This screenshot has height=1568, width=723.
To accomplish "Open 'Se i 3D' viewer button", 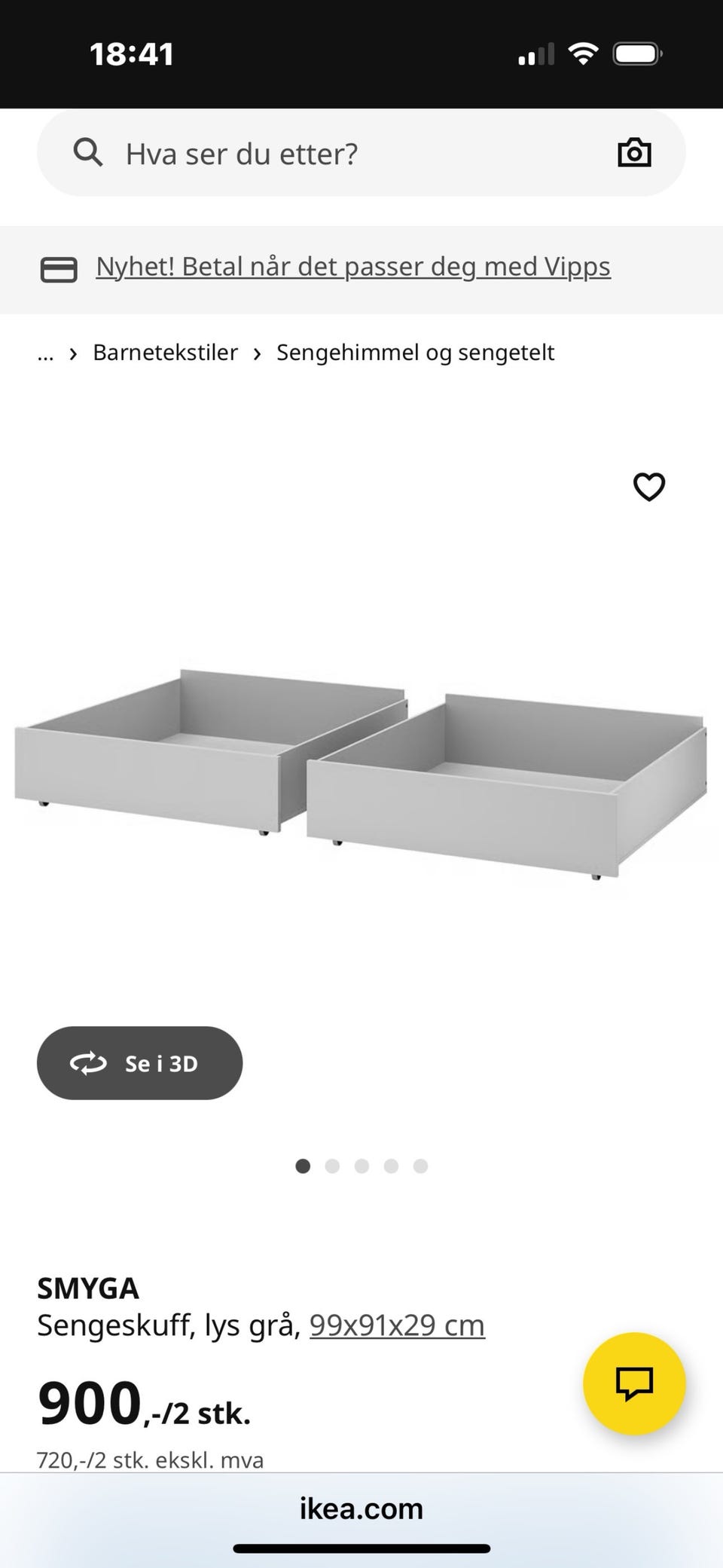I will [139, 1063].
